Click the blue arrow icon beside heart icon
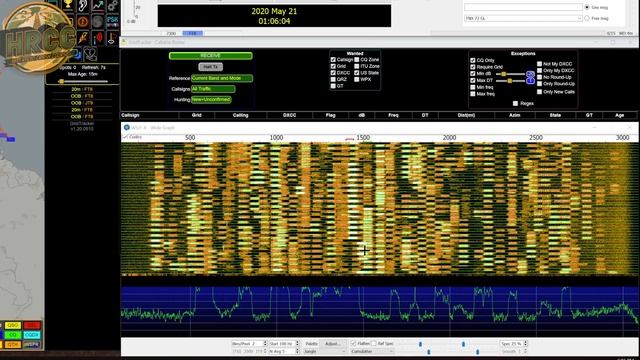This screenshot has height=360, width=640. (x=77, y=54)
